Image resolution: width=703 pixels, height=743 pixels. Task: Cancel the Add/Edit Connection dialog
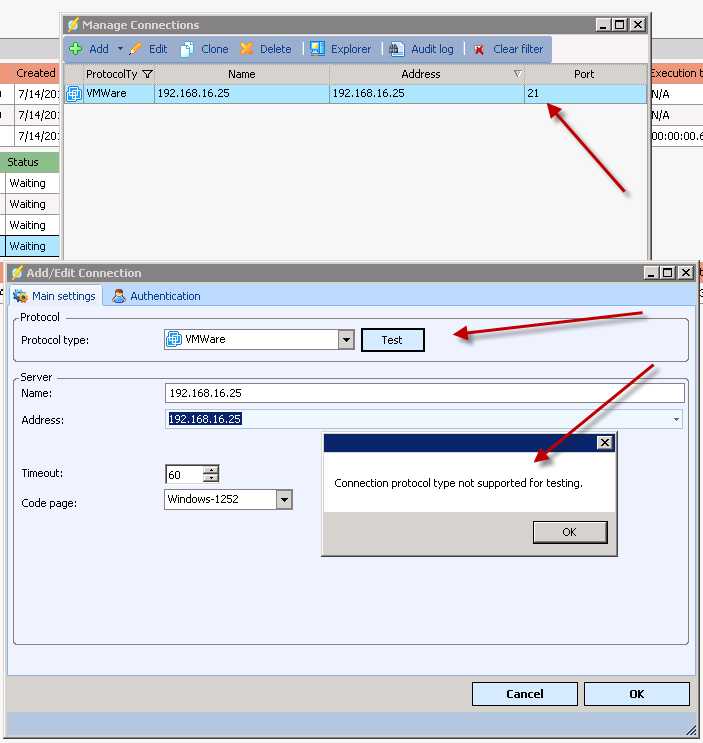pos(524,694)
